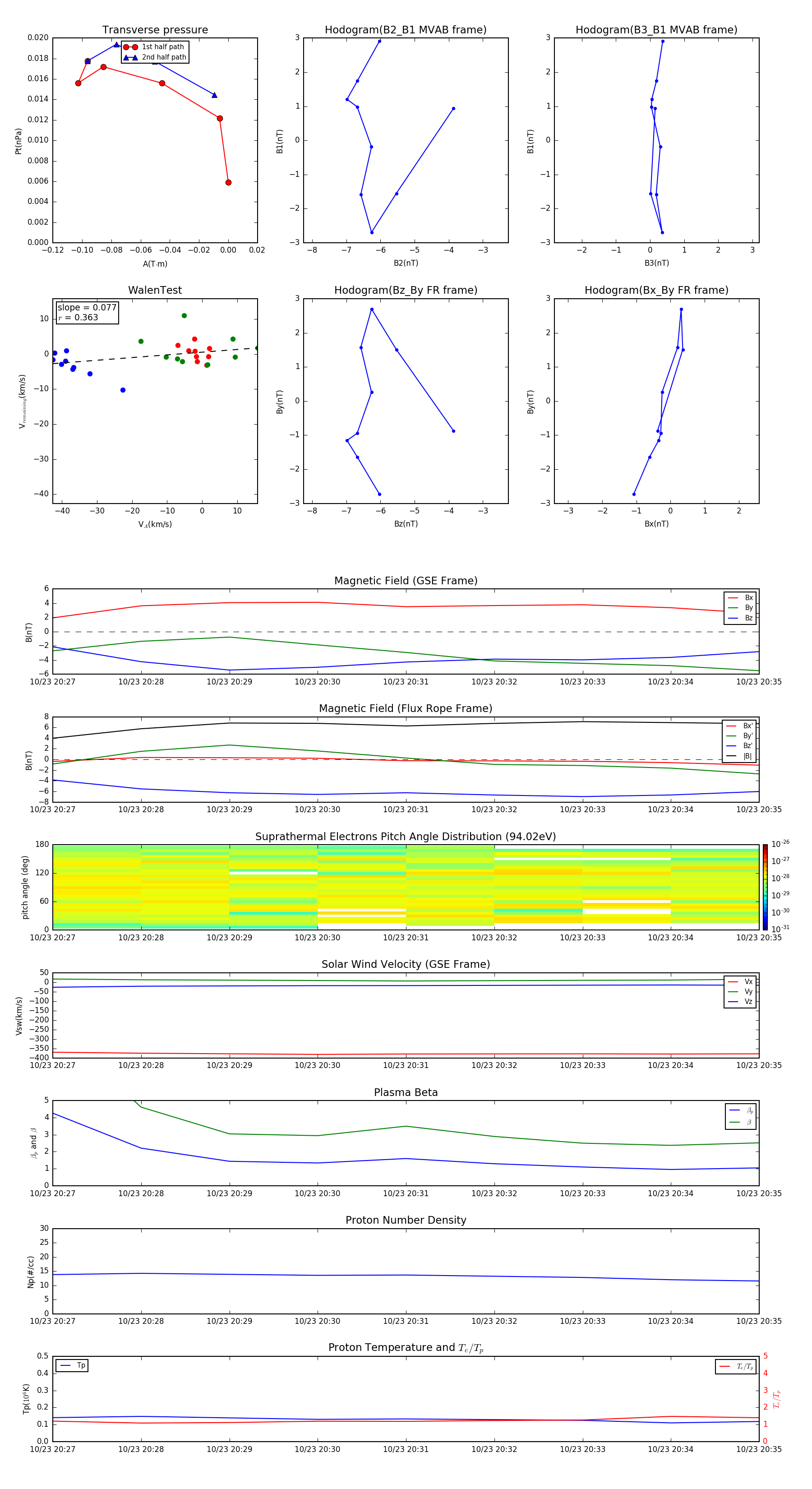This screenshot has height=1489, width=812.
Task: Click the "V_remaining(km/s)" y-axis label
Action: tap(22, 401)
